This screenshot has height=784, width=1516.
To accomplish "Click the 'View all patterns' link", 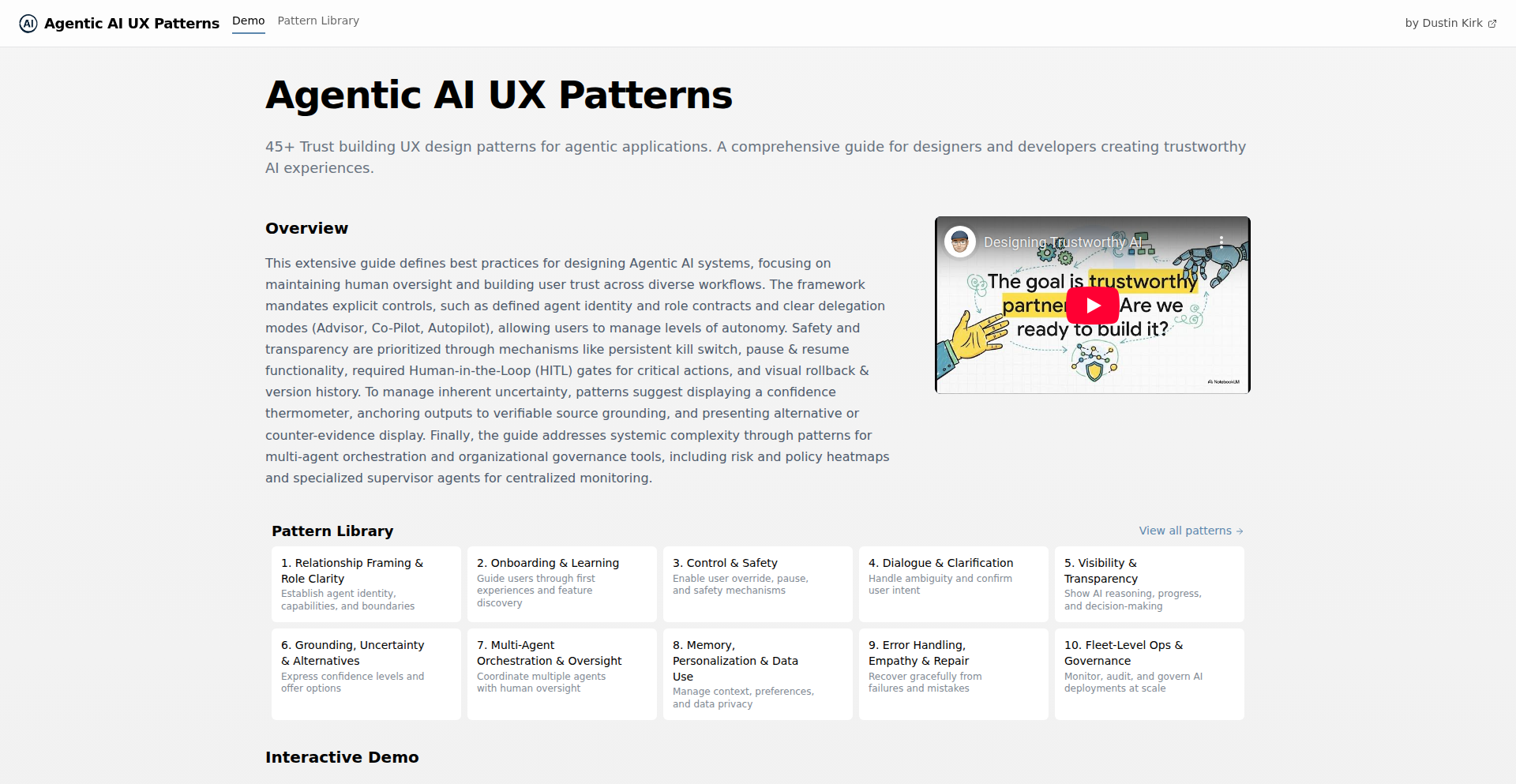I will (x=1184, y=531).
